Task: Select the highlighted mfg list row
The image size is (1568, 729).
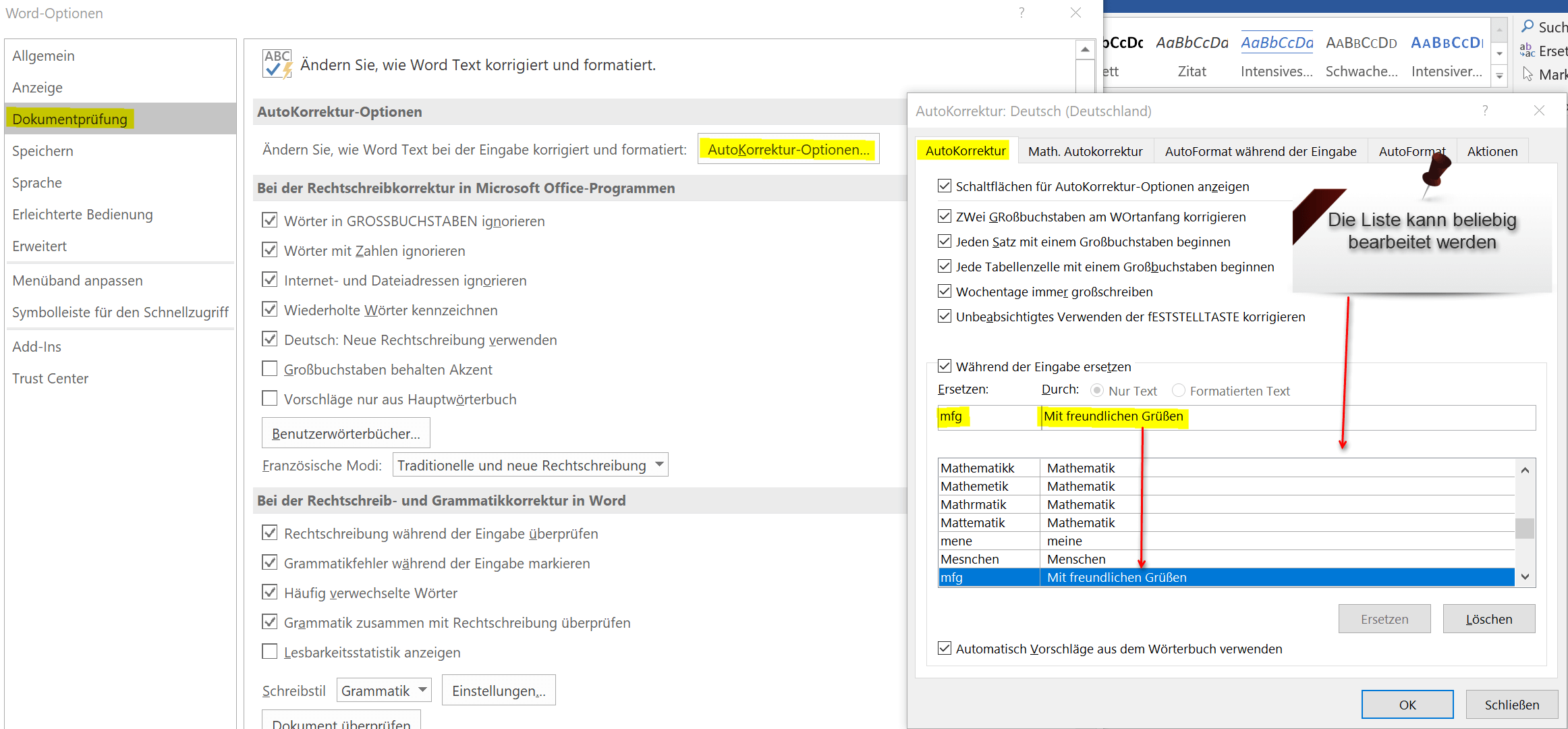Action: (1227, 577)
